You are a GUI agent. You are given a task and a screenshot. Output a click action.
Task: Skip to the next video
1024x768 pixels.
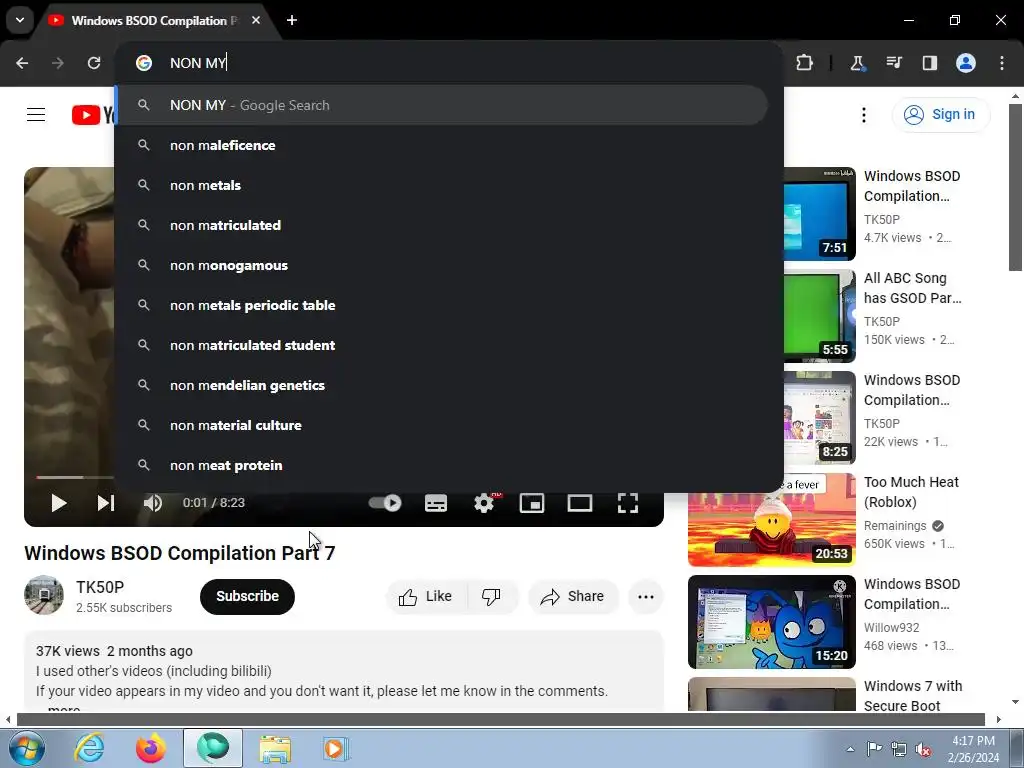pyautogui.click(x=106, y=503)
